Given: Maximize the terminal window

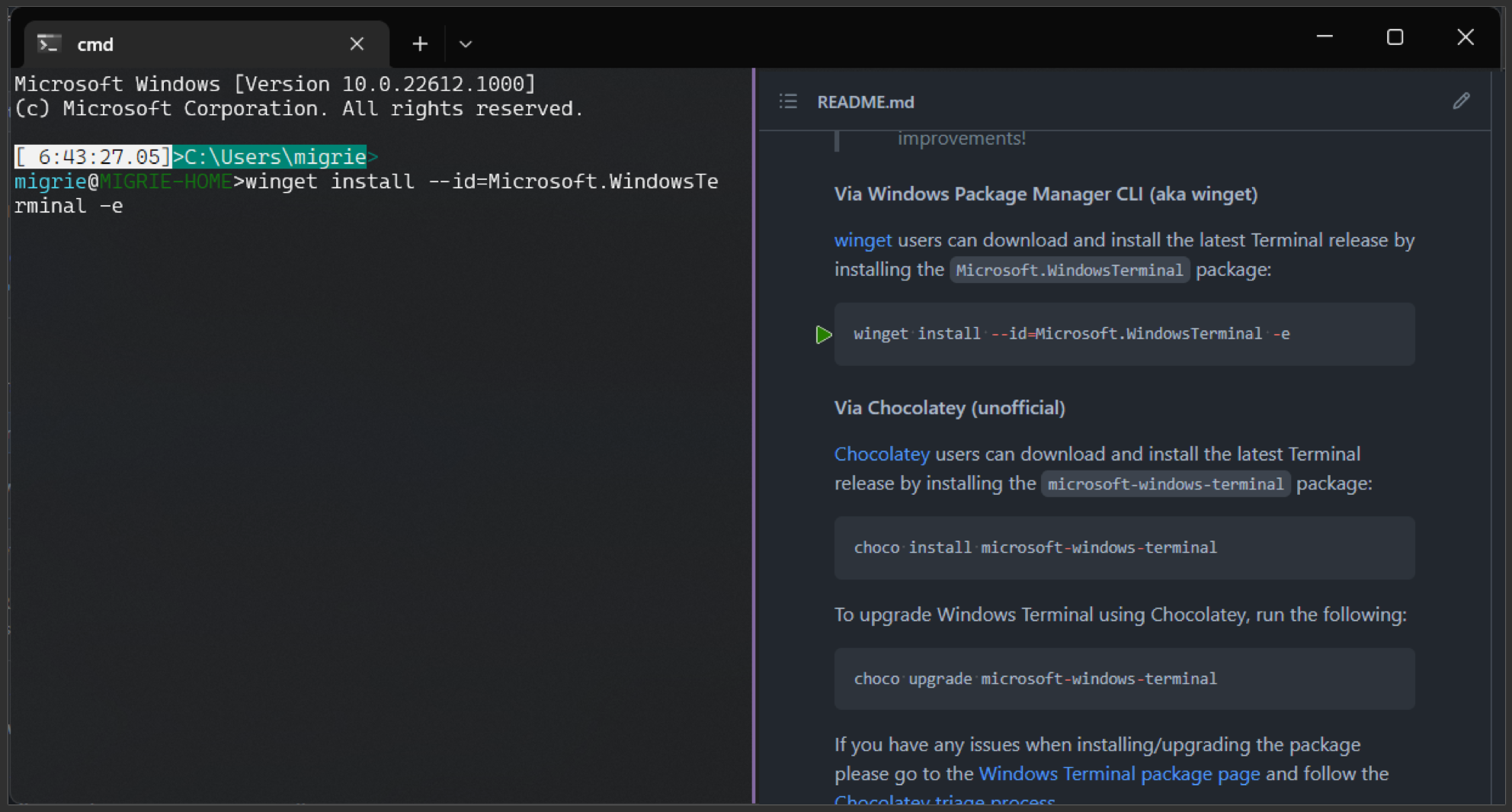Looking at the screenshot, I should [1395, 37].
